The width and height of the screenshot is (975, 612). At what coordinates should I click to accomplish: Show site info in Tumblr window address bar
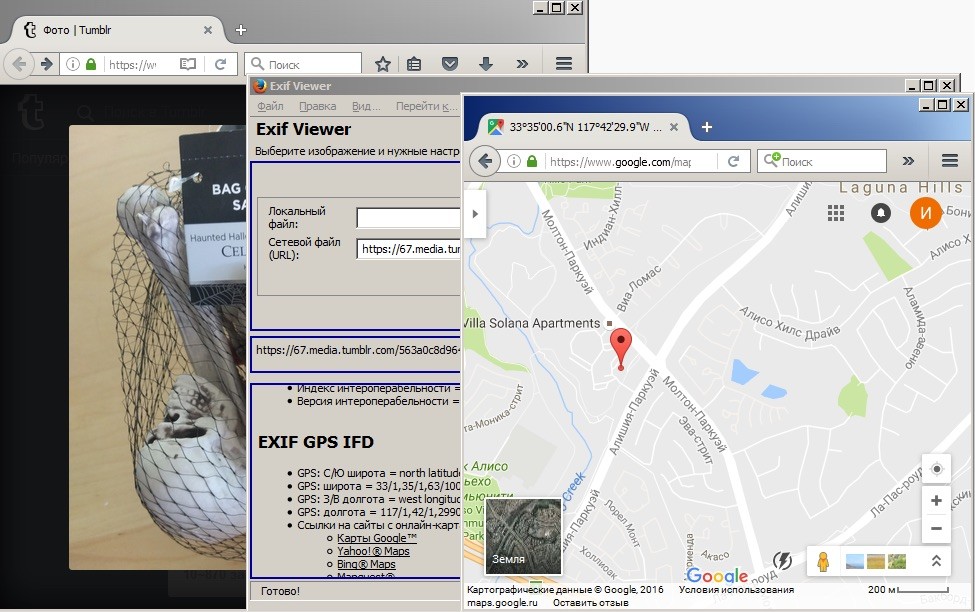pyautogui.click(x=73, y=64)
